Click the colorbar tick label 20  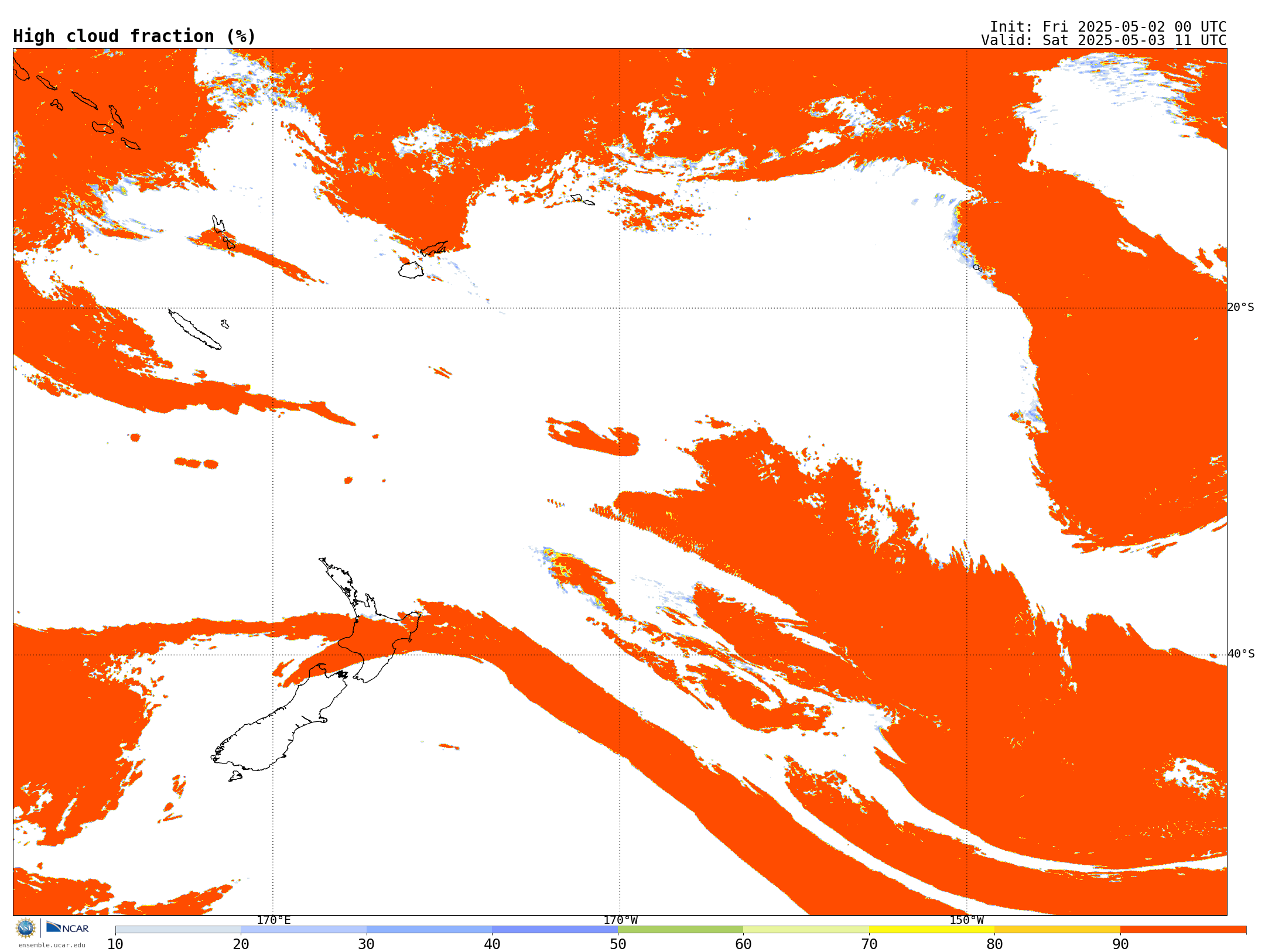[241, 944]
